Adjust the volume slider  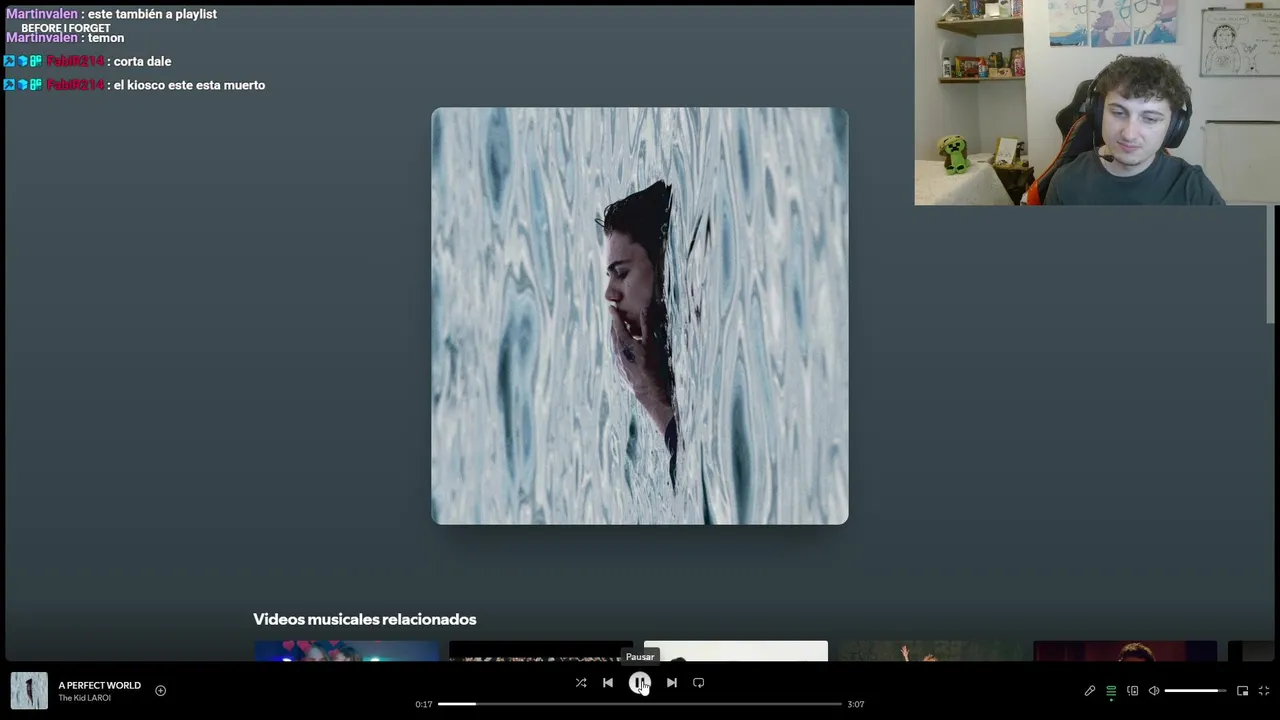1195,691
